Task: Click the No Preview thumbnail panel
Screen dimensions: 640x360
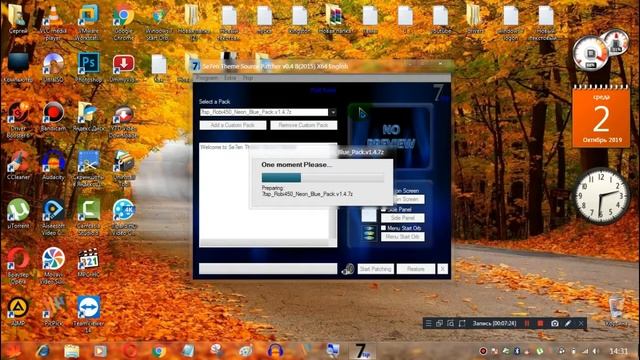Action: tap(391, 137)
